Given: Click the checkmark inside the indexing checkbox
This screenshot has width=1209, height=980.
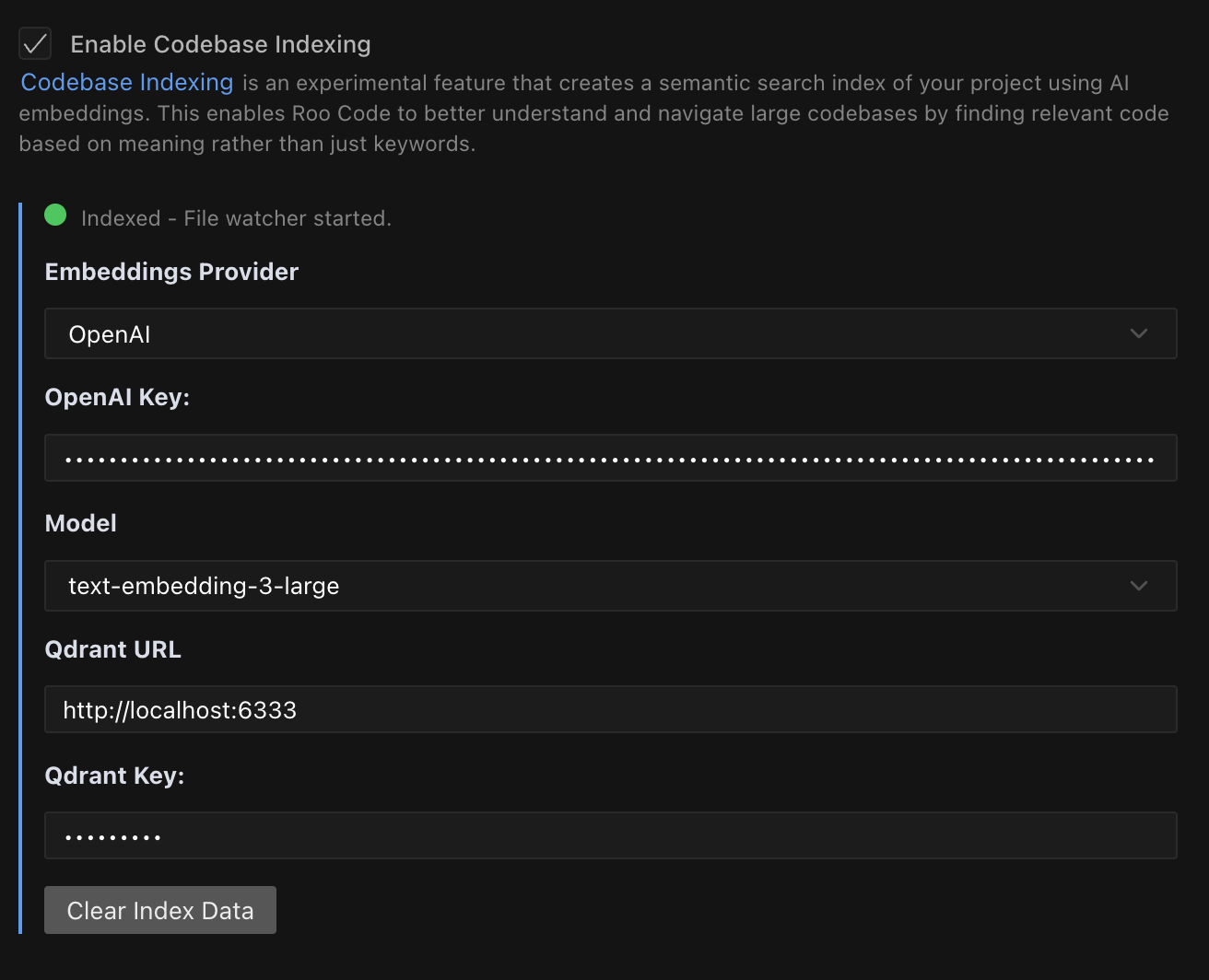Looking at the screenshot, I should (35, 43).
